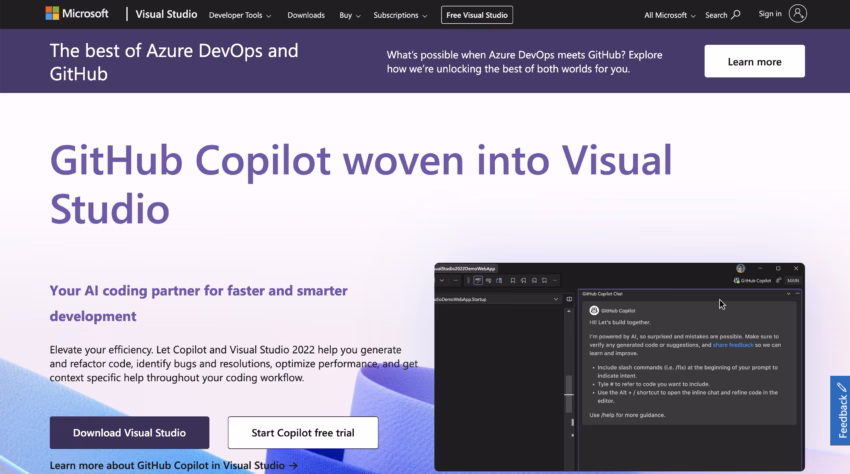Image resolution: width=850 pixels, height=474 pixels.
Task: Click the 'Elevate your efficiency' paragraph
Action: [x=234, y=364]
